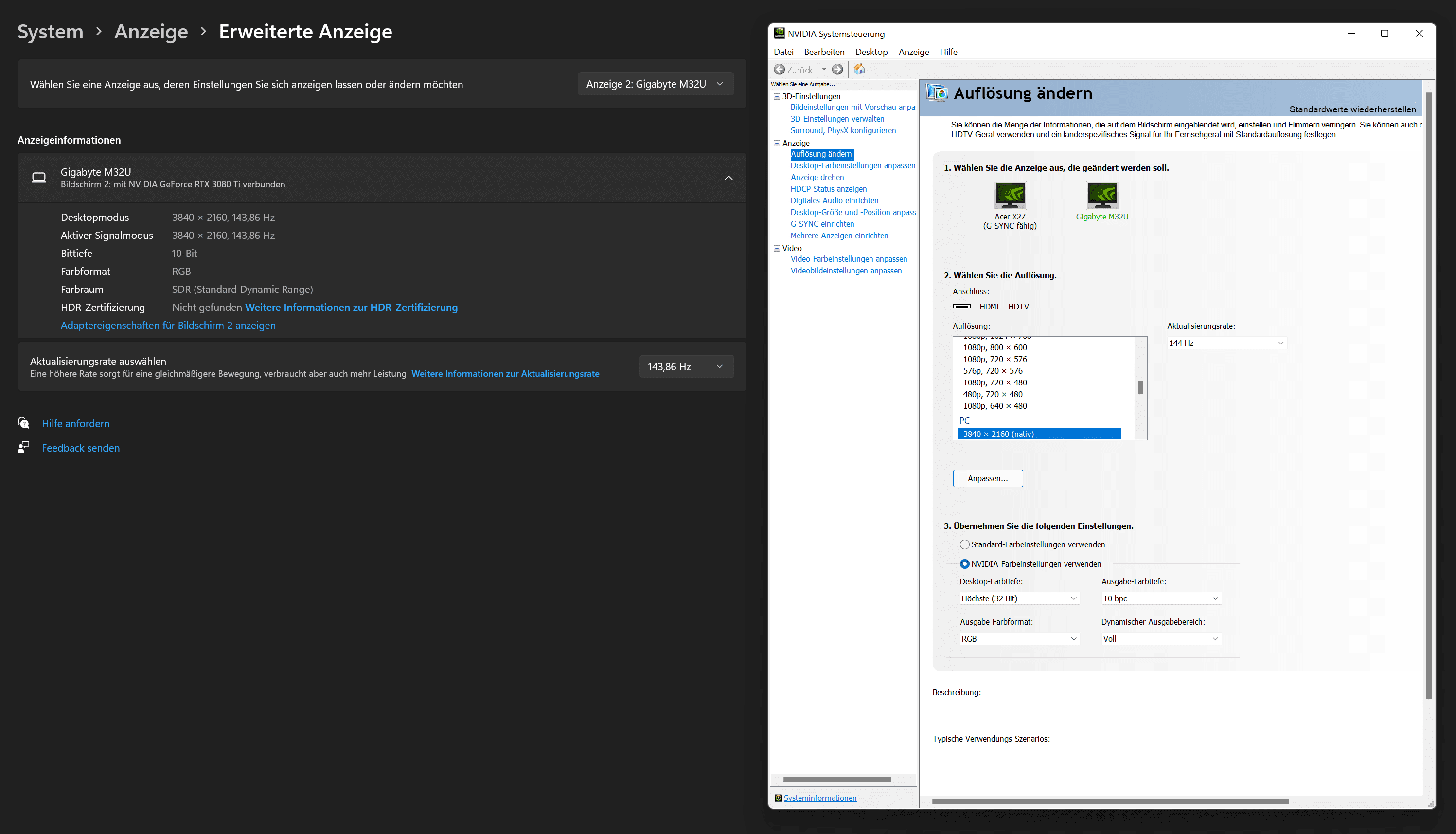
Task: Select 3840 × 2160 (nativ) resolution
Action: tap(1039, 434)
